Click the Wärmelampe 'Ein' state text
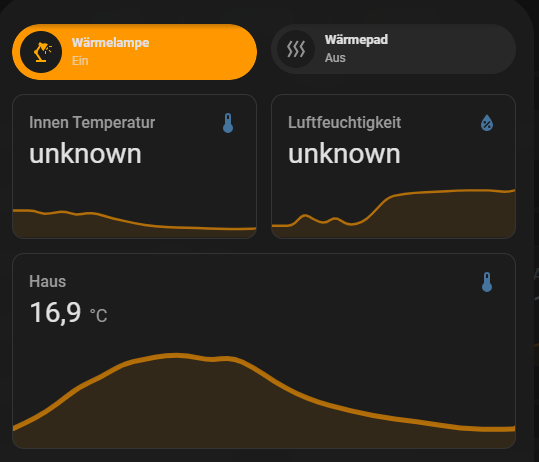 pos(80,61)
